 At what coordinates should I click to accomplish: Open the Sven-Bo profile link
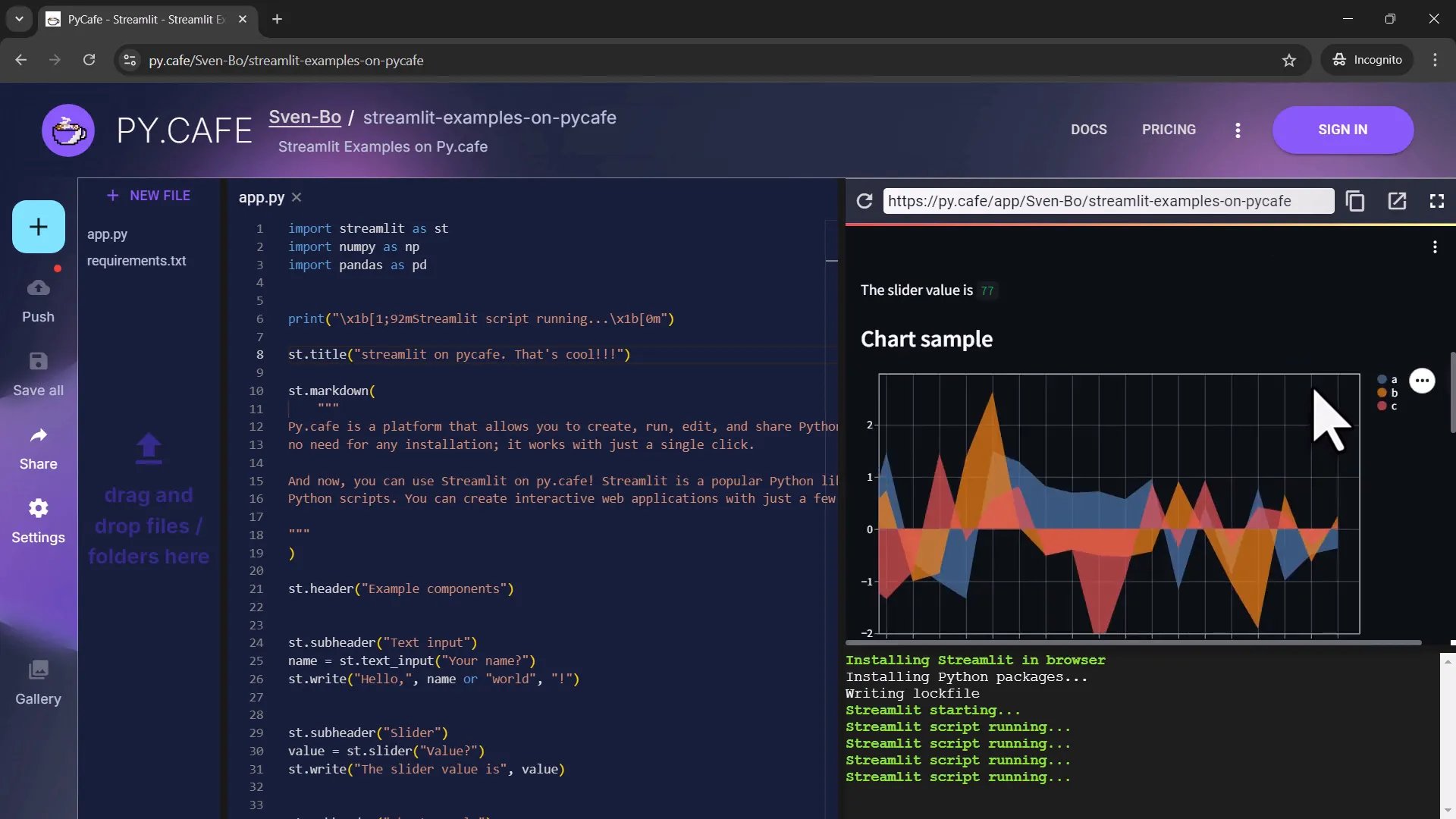(305, 118)
